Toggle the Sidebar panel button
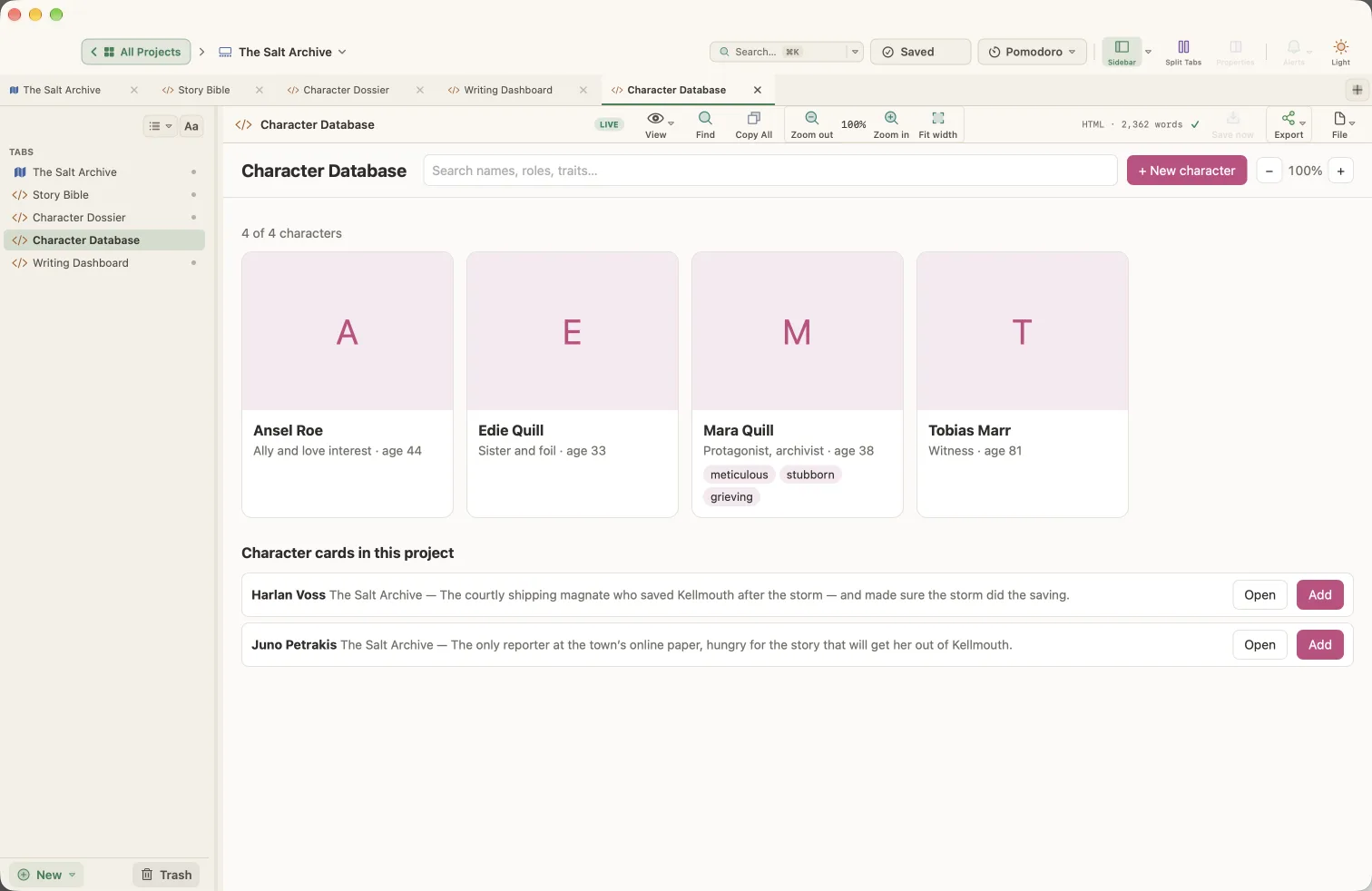Viewport: 1372px width, 891px height. point(1122,52)
